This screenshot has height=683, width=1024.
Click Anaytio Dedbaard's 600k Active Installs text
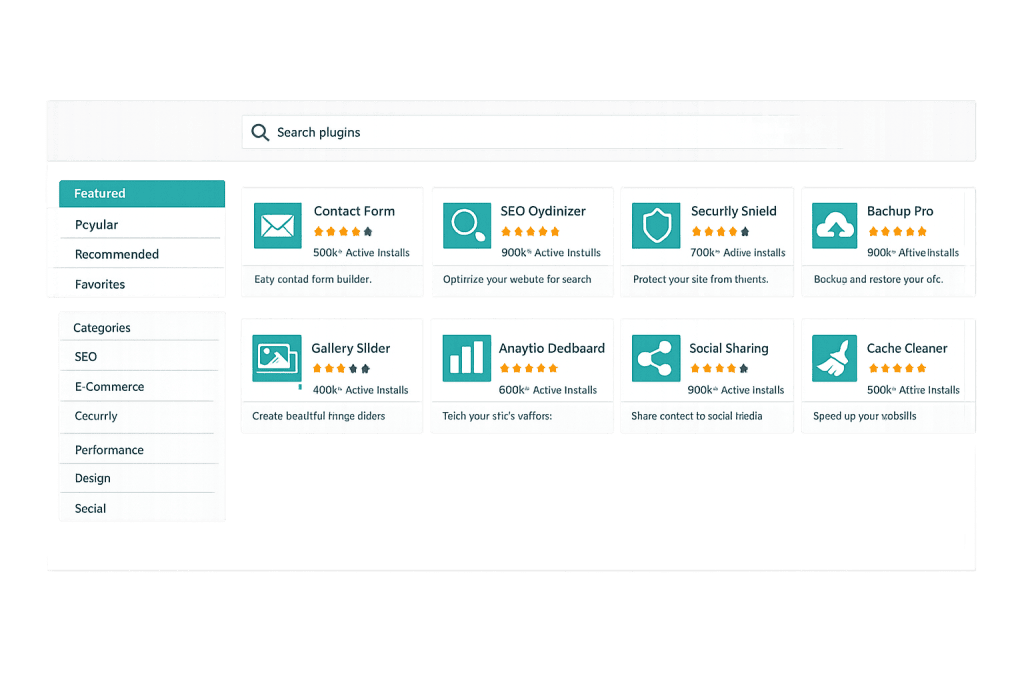click(x=548, y=390)
